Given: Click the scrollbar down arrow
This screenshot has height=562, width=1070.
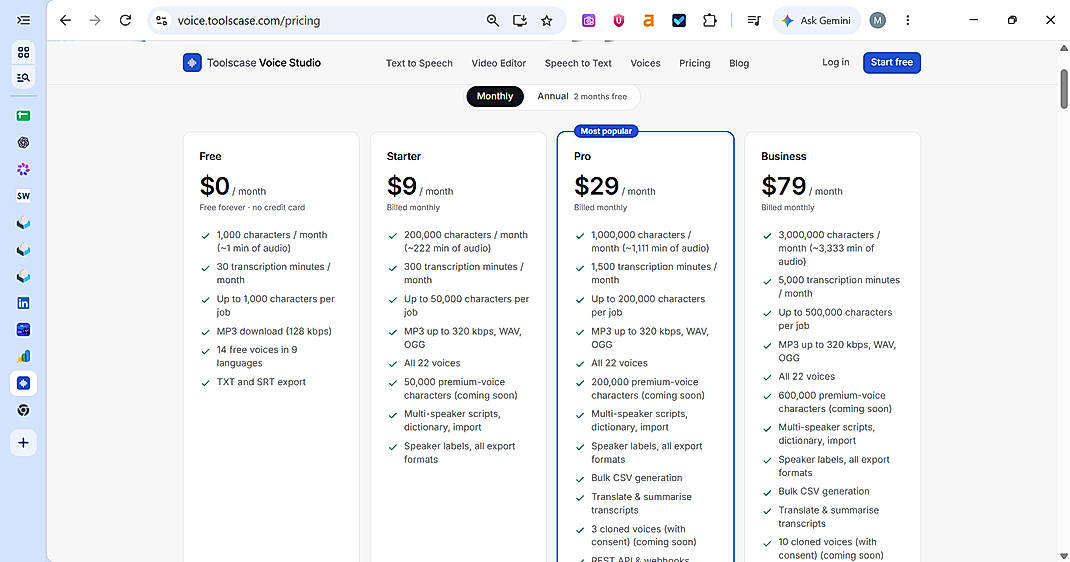Looking at the screenshot, I should point(1063,556).
